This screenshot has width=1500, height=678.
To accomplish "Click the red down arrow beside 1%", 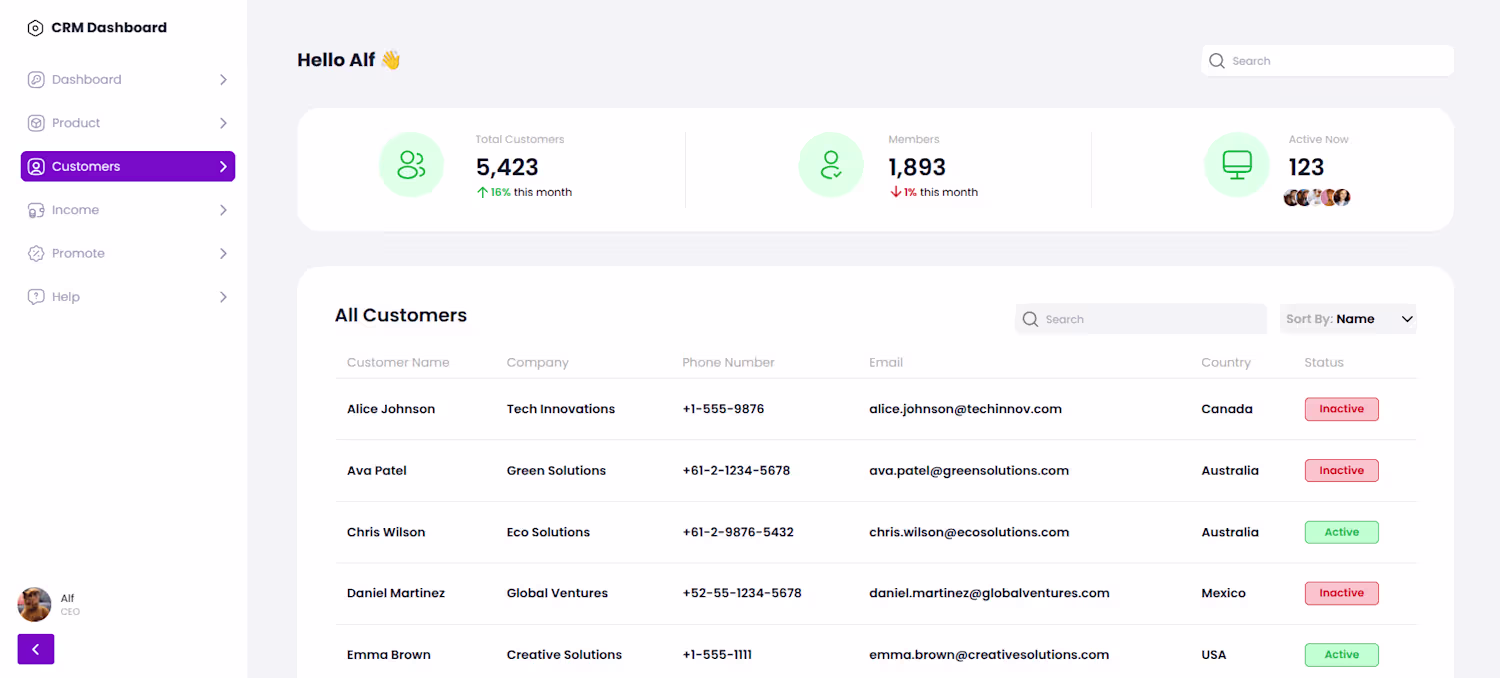I will coord(896,192).
